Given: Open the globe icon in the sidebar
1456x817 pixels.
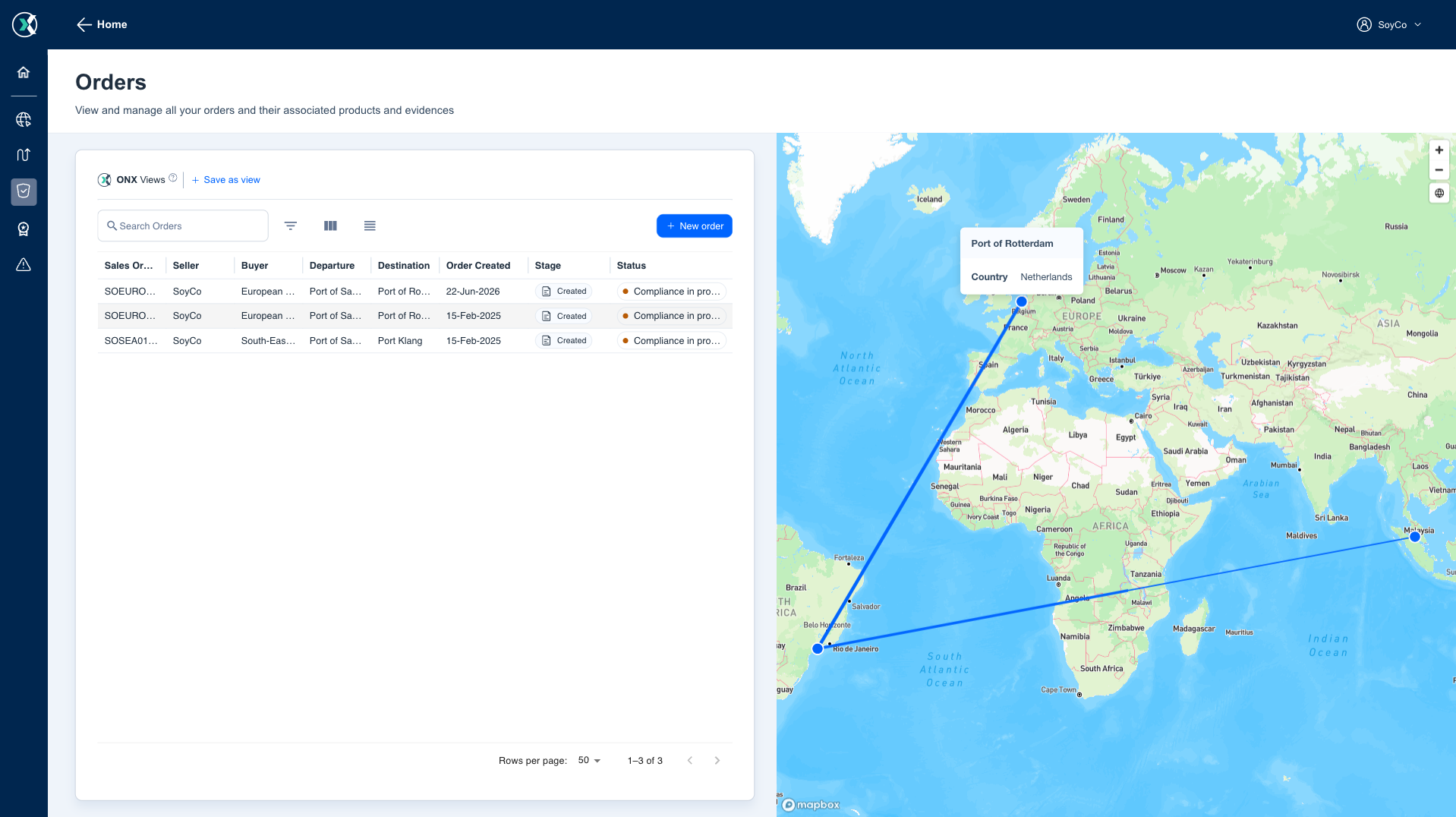Looking at the screenshot, I should pos(24,119).
